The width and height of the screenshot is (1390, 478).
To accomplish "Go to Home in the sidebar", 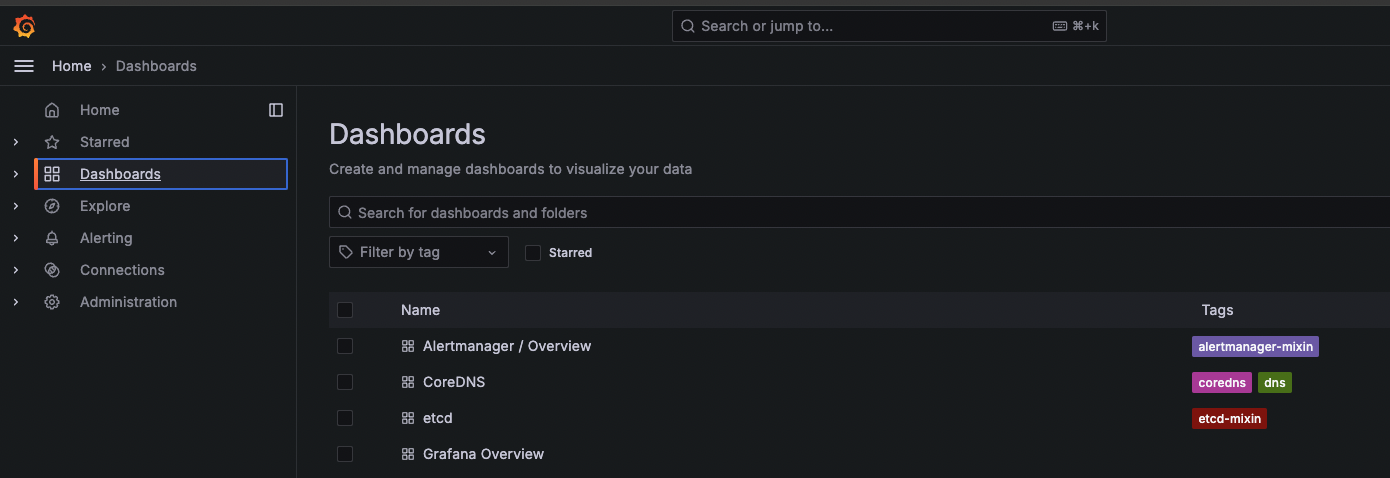I will pyautogui.click(x=99, y=110).
